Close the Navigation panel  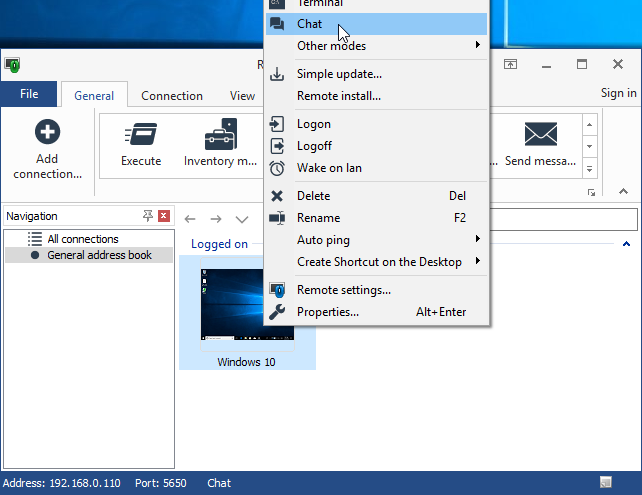[x=164, y=216]
